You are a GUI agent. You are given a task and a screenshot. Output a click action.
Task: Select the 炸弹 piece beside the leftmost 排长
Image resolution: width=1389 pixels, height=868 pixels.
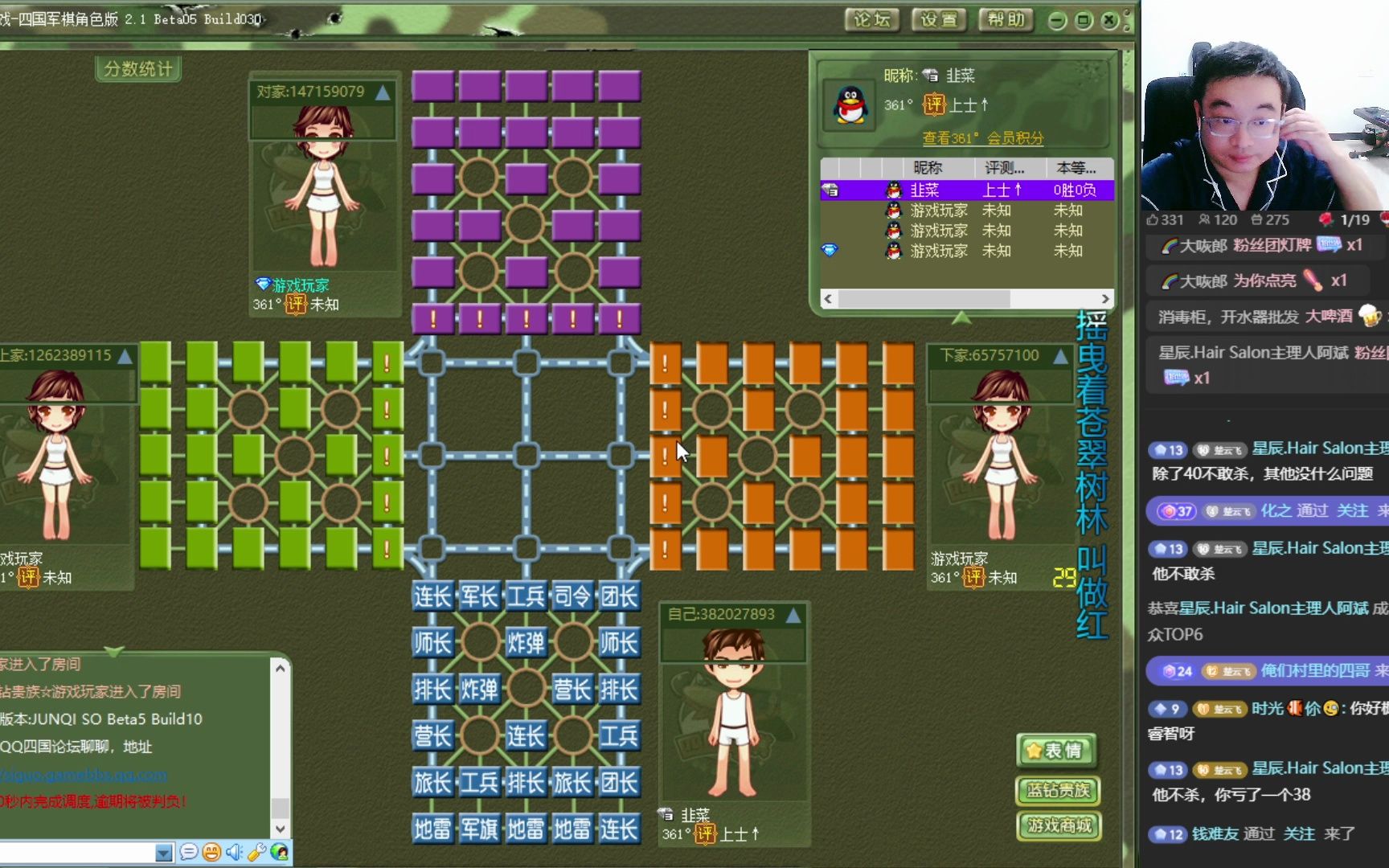[479, 690]
